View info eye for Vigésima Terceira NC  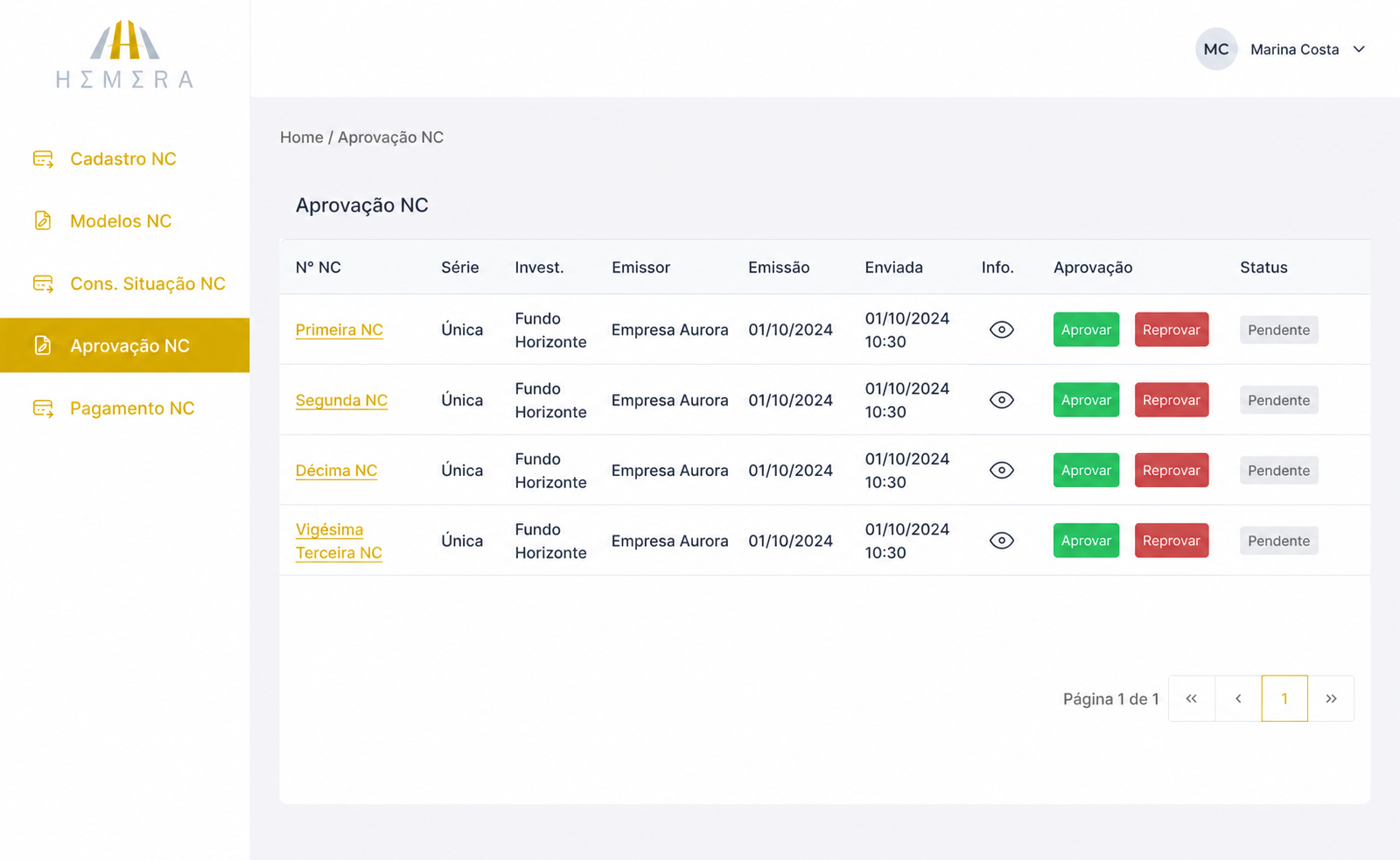pos(1001,541)
